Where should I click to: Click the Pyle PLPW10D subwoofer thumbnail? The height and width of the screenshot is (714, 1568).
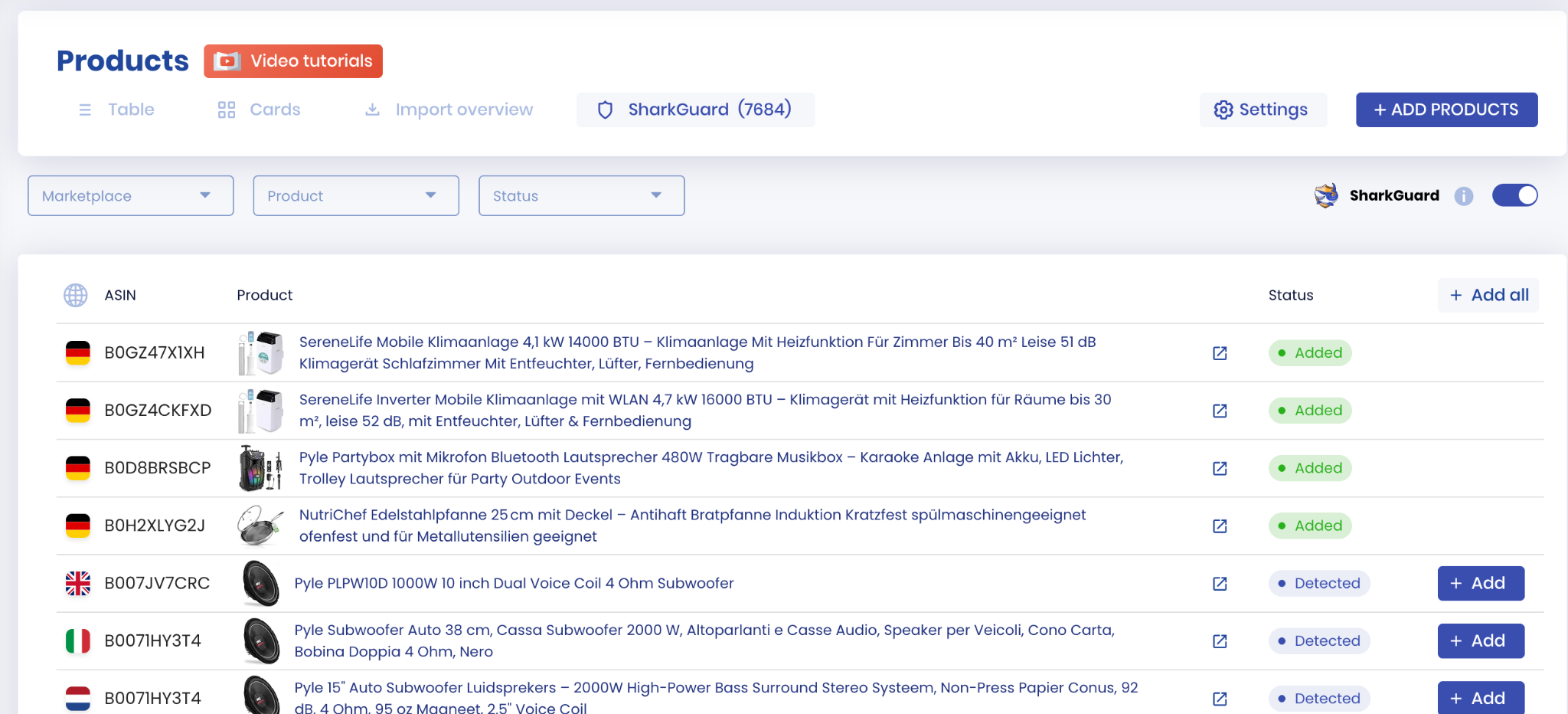click(x=261, y=584)
